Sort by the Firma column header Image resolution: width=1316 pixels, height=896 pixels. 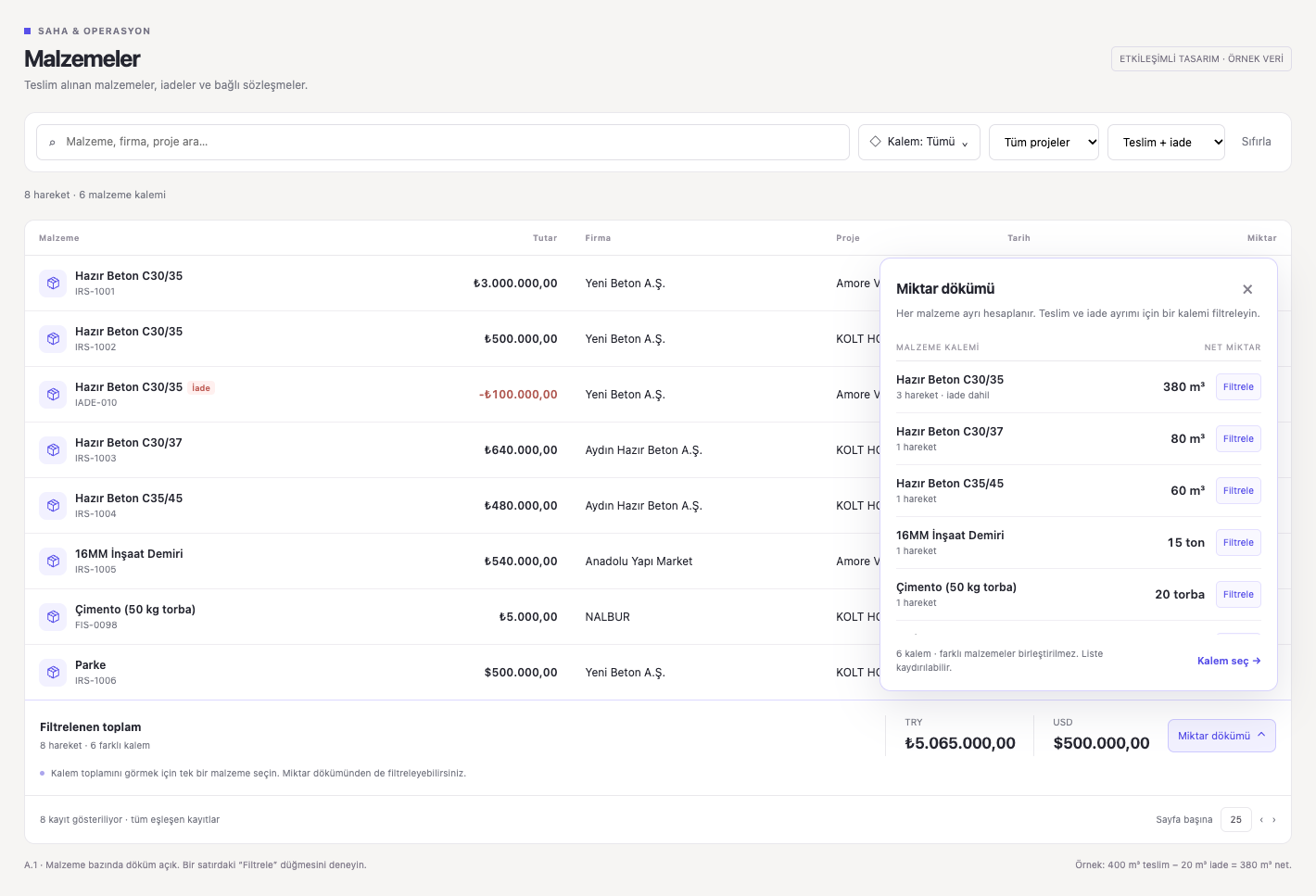(x=598, y=238)
